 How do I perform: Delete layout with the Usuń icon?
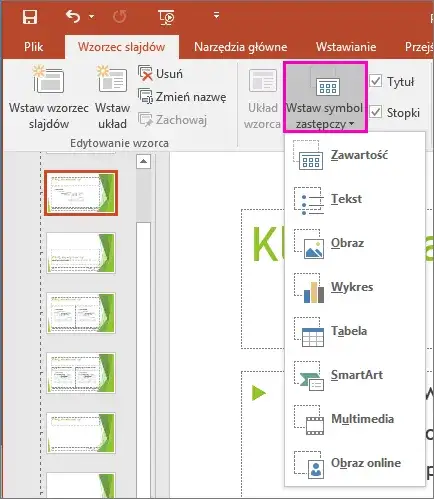pos(145,73)
